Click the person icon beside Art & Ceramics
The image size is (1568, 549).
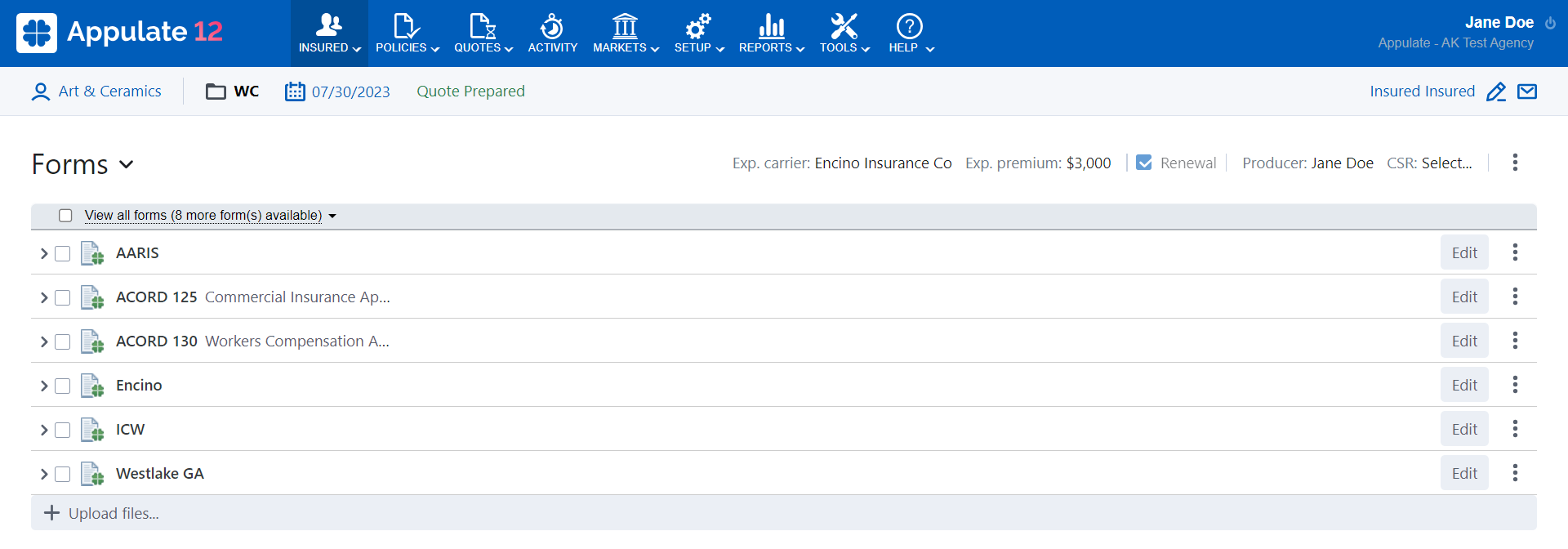point(40,91)
